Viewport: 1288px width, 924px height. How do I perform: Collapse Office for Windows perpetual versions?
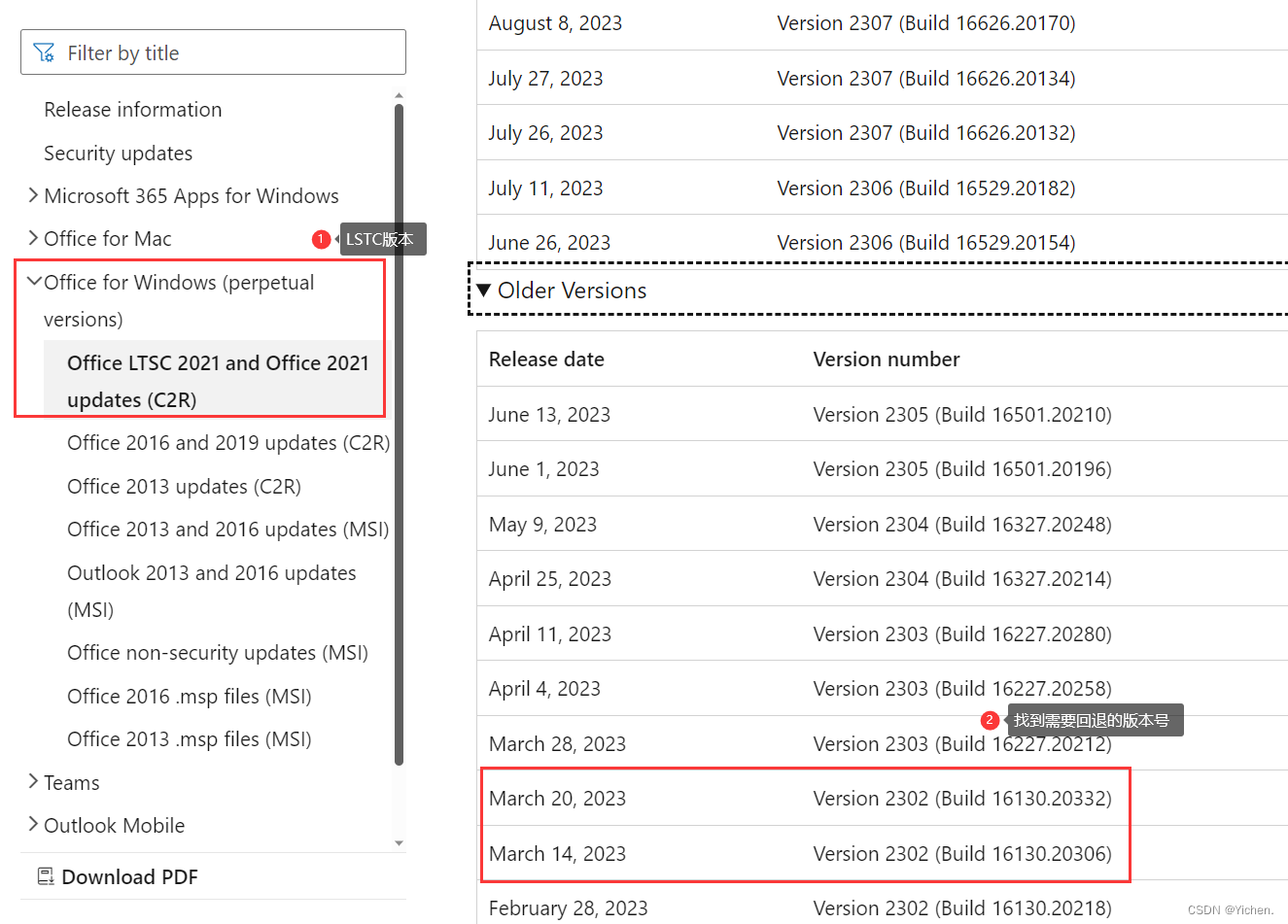tap(34, 282)
